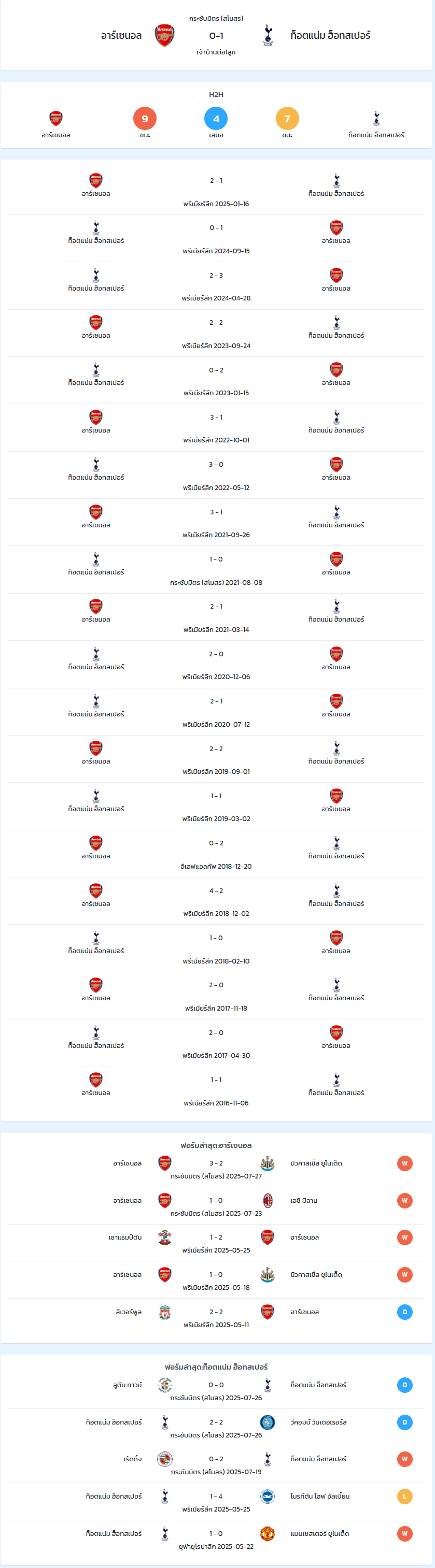This screenshot has width=435, height=1568.
Task: Click the Wycombe Wanderers crest
Action: tap(268, 1422)
